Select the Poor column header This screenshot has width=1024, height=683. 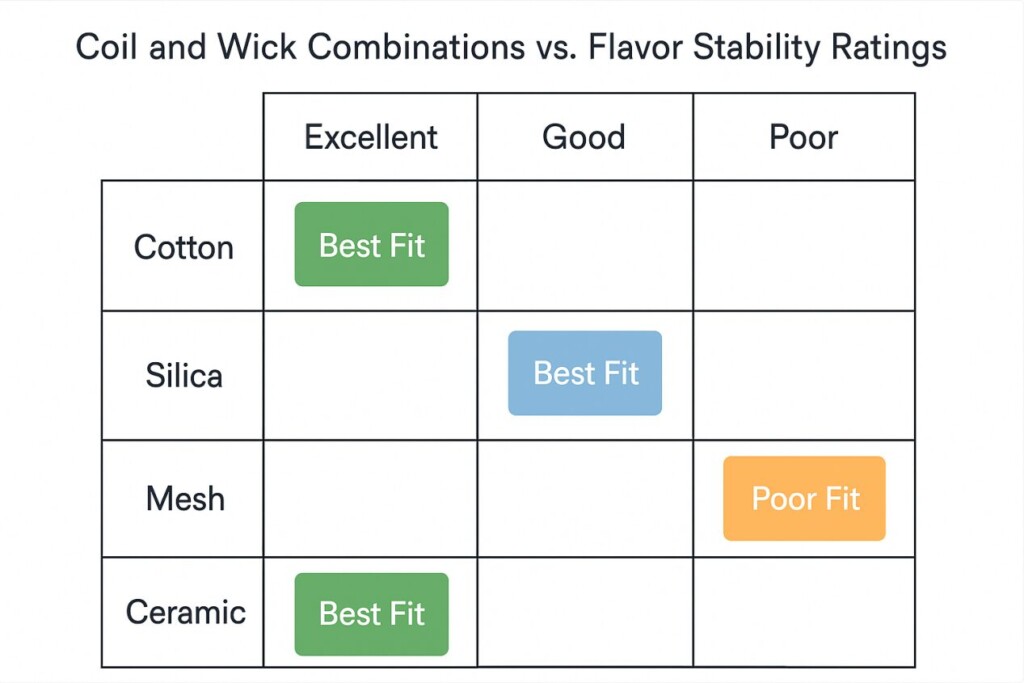click(x=804, y=136)
